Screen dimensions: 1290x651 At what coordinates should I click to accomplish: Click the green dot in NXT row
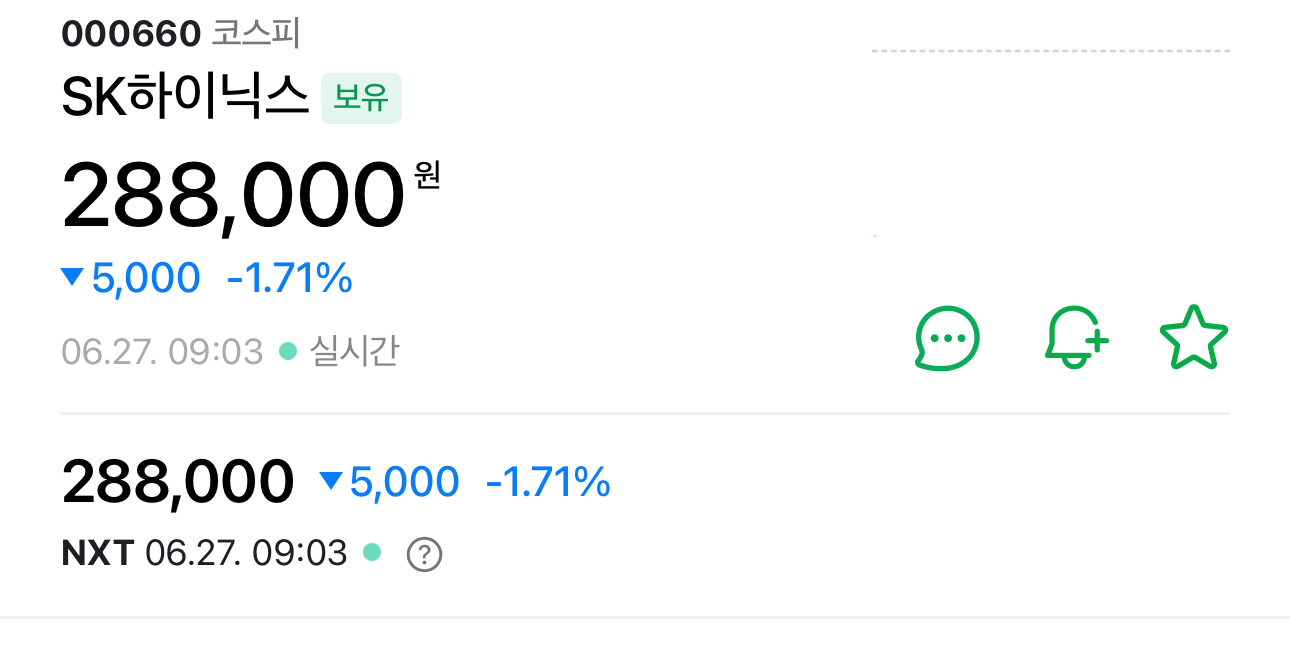pyautogui.click(x=372, y=552)
